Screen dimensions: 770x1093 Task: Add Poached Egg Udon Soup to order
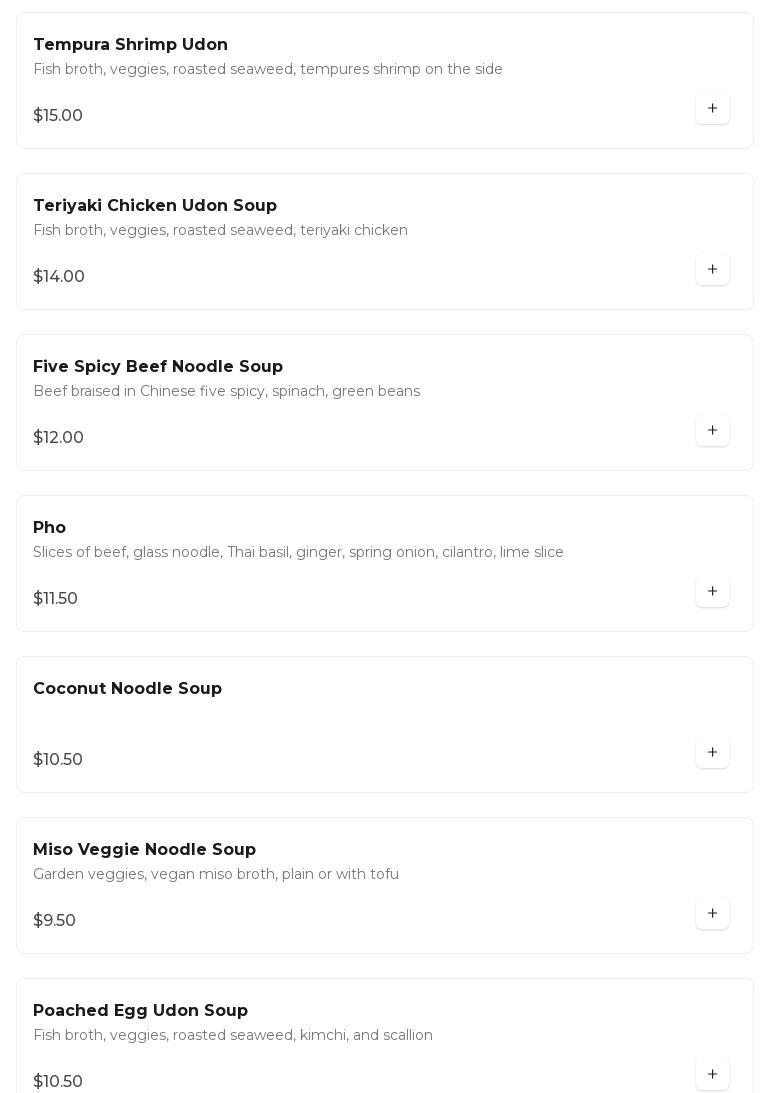(x=712, y=1075)
